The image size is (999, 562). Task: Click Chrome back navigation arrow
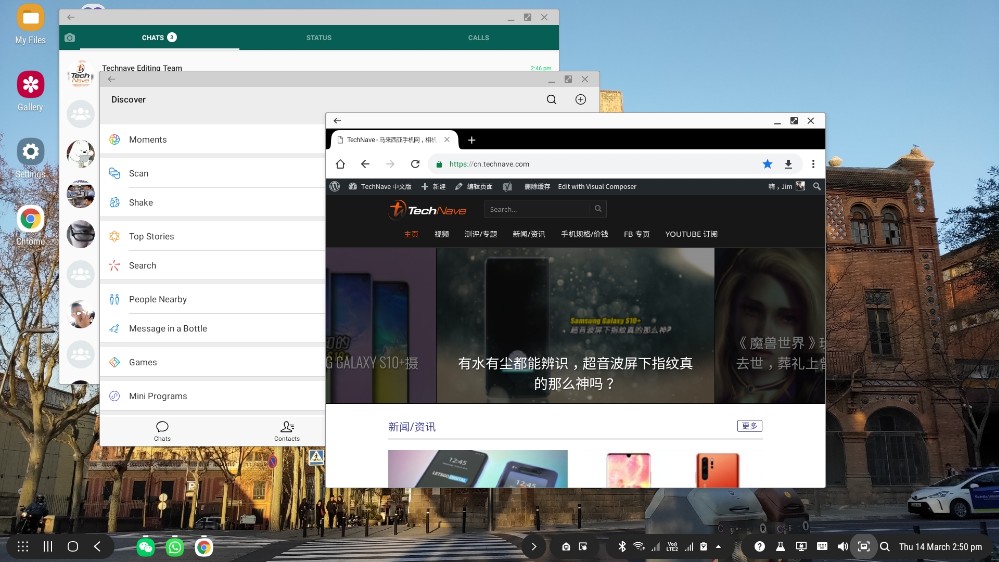tap(365, 164)
